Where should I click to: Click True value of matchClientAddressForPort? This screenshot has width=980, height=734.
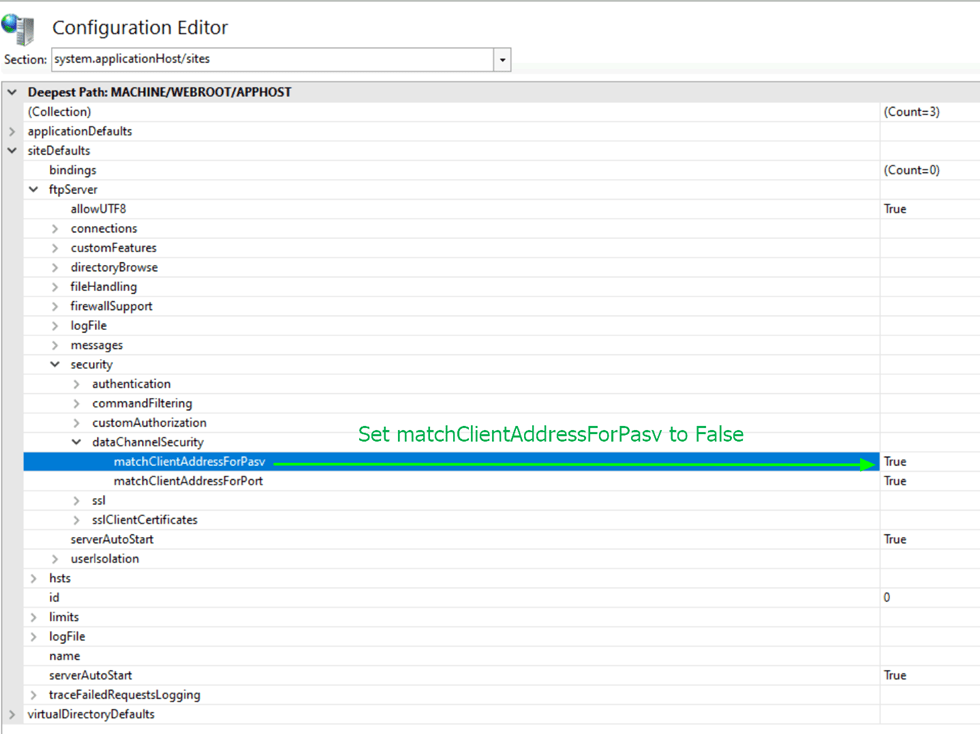895,481
